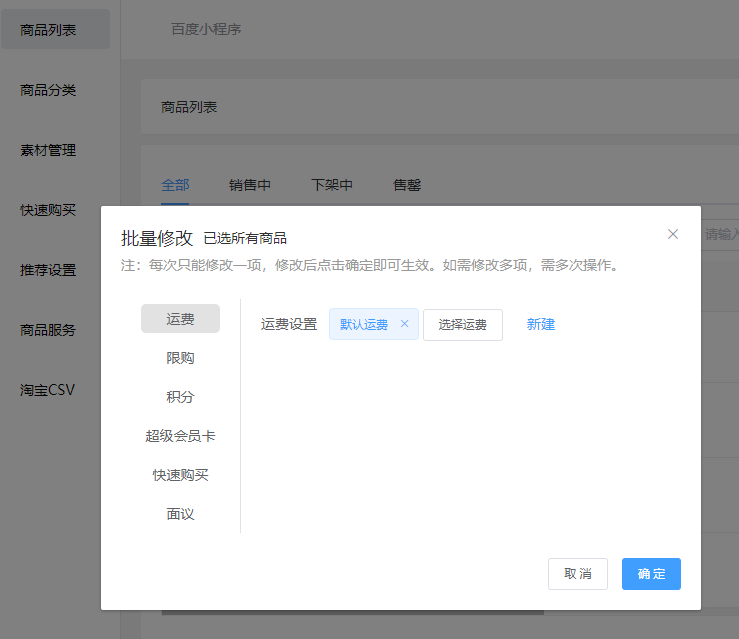Image resolution: width=739 pixels, height=639 pixels.
Task: Go to 商品分类 in sidebar
Action: tap(49, 90)
